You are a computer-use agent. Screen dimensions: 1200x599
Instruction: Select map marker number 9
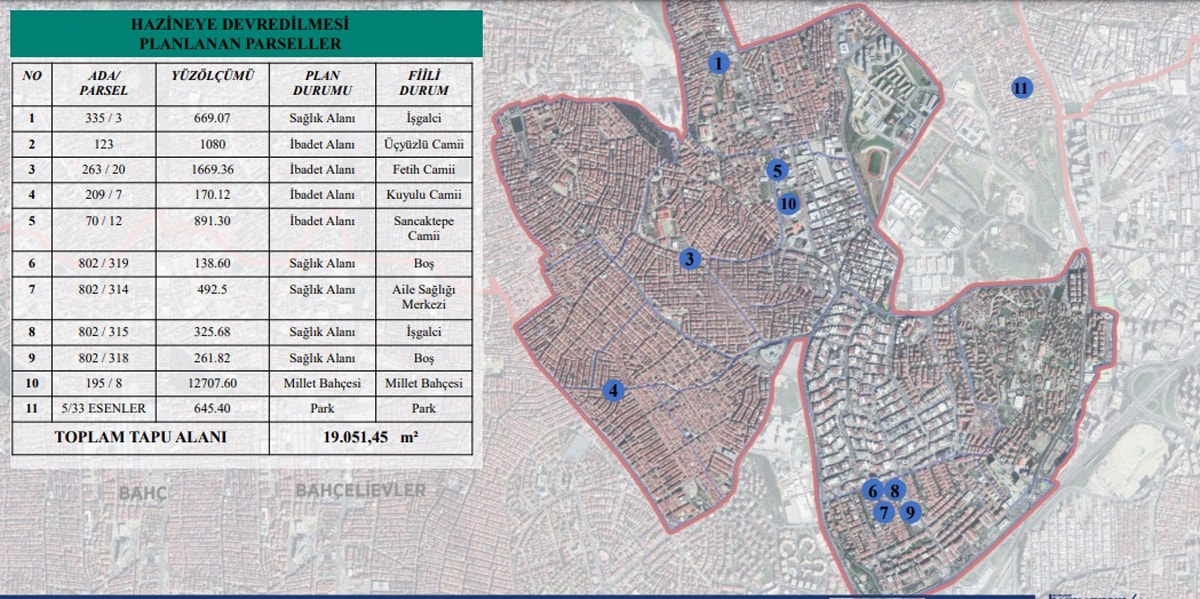coord(910,512)
